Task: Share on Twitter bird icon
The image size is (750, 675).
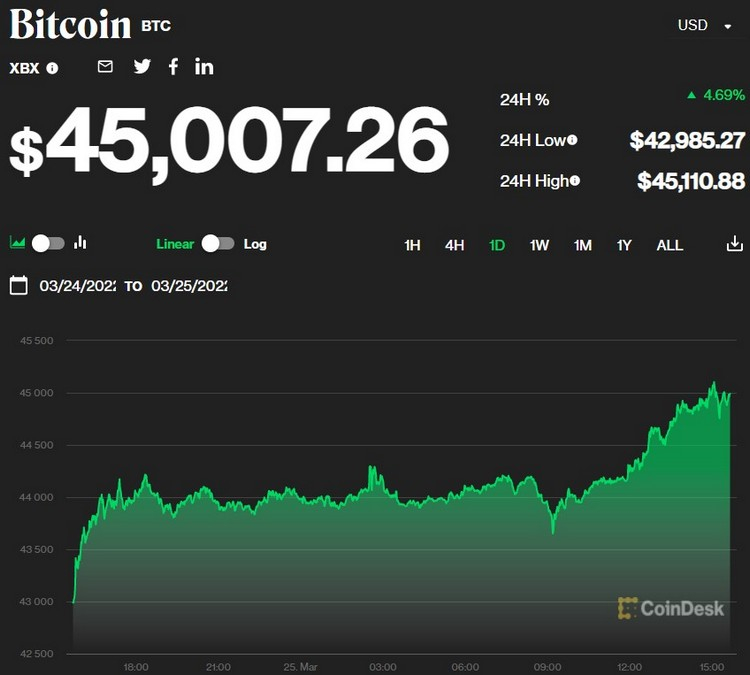Action: [142, 67]
